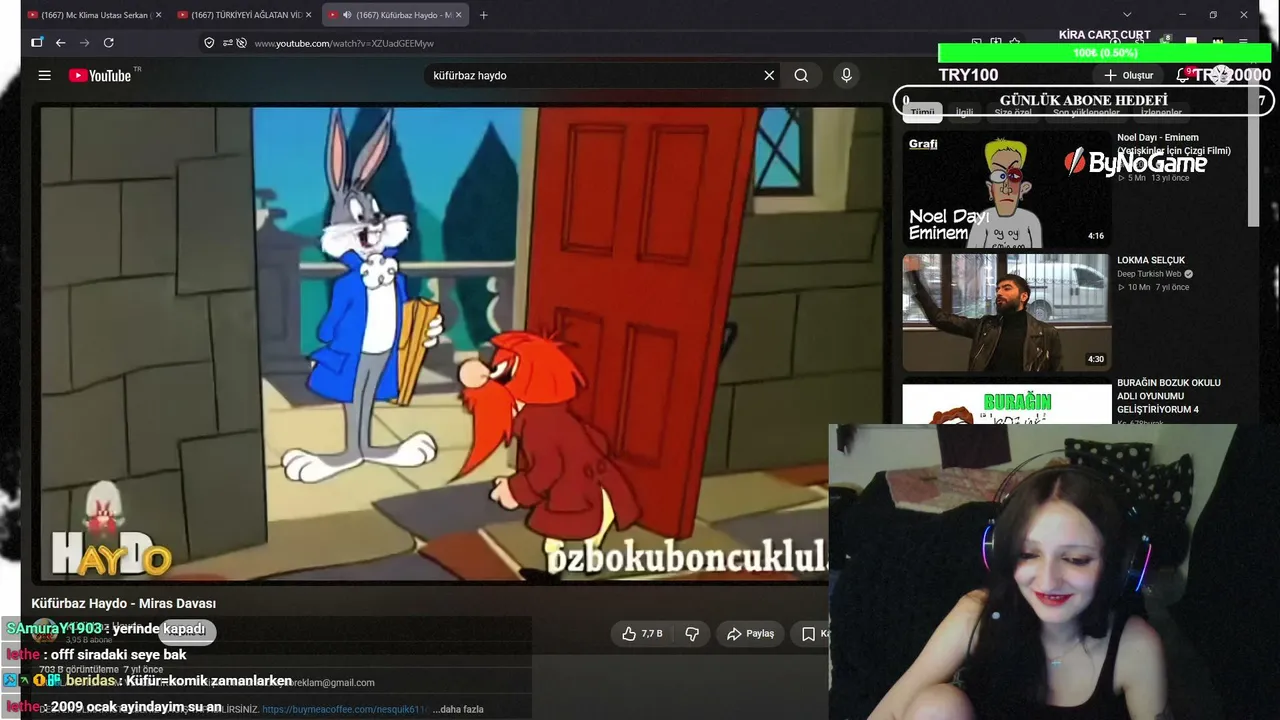Viewport: 1280px width, 720px height.
Task: Click the Küfürbaz Haydo - Miras Davası title
Action: (124, 603)
